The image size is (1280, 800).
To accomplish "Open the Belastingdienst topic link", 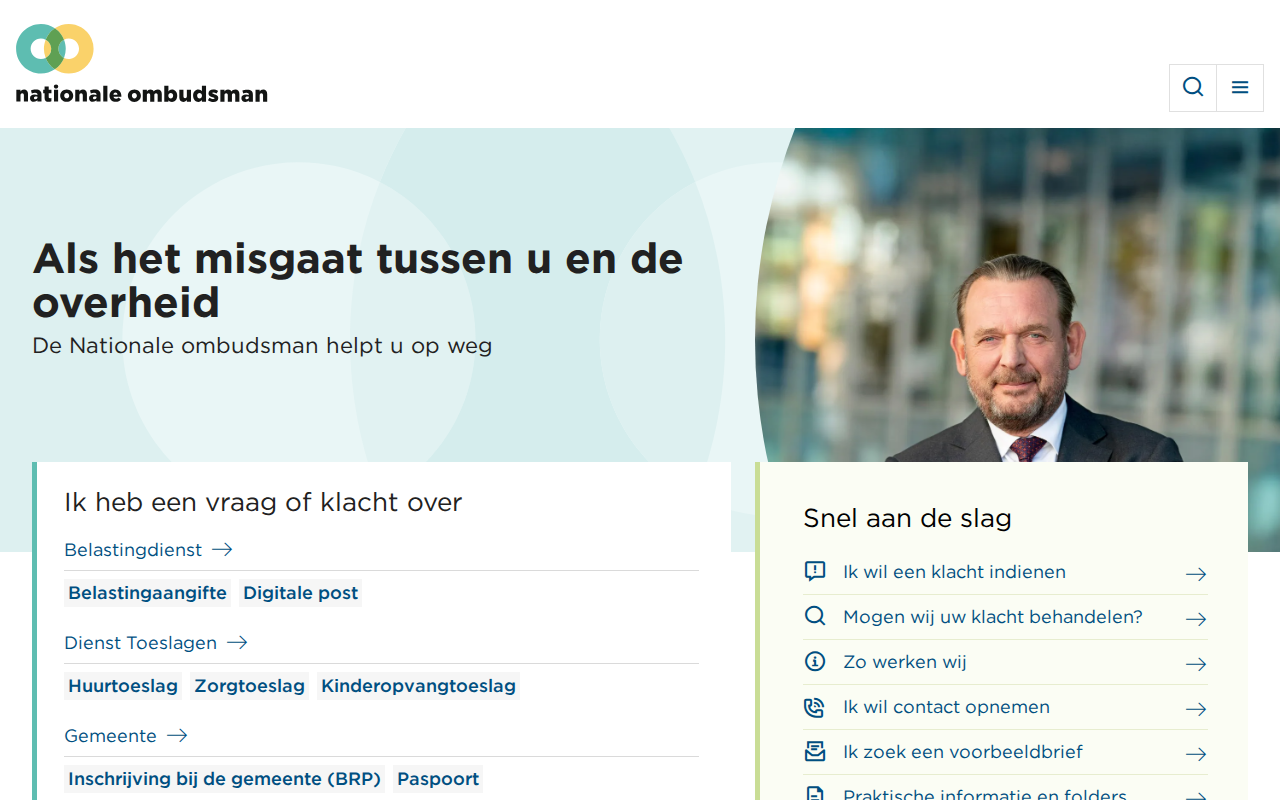I will tap(133, 550).
